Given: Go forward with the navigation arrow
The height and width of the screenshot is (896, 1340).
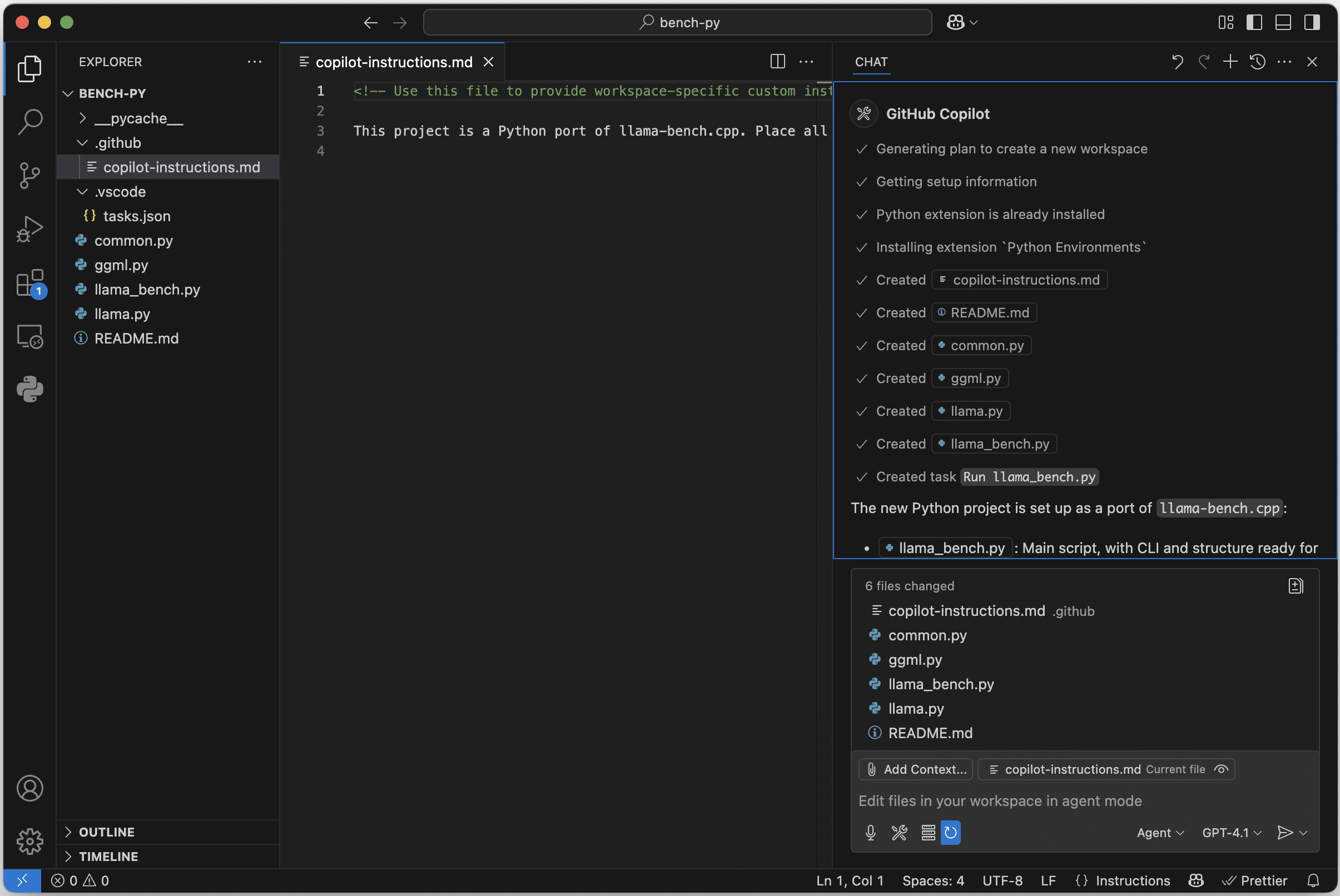Looking at the screenshot, I should click(x=400, y=22).
